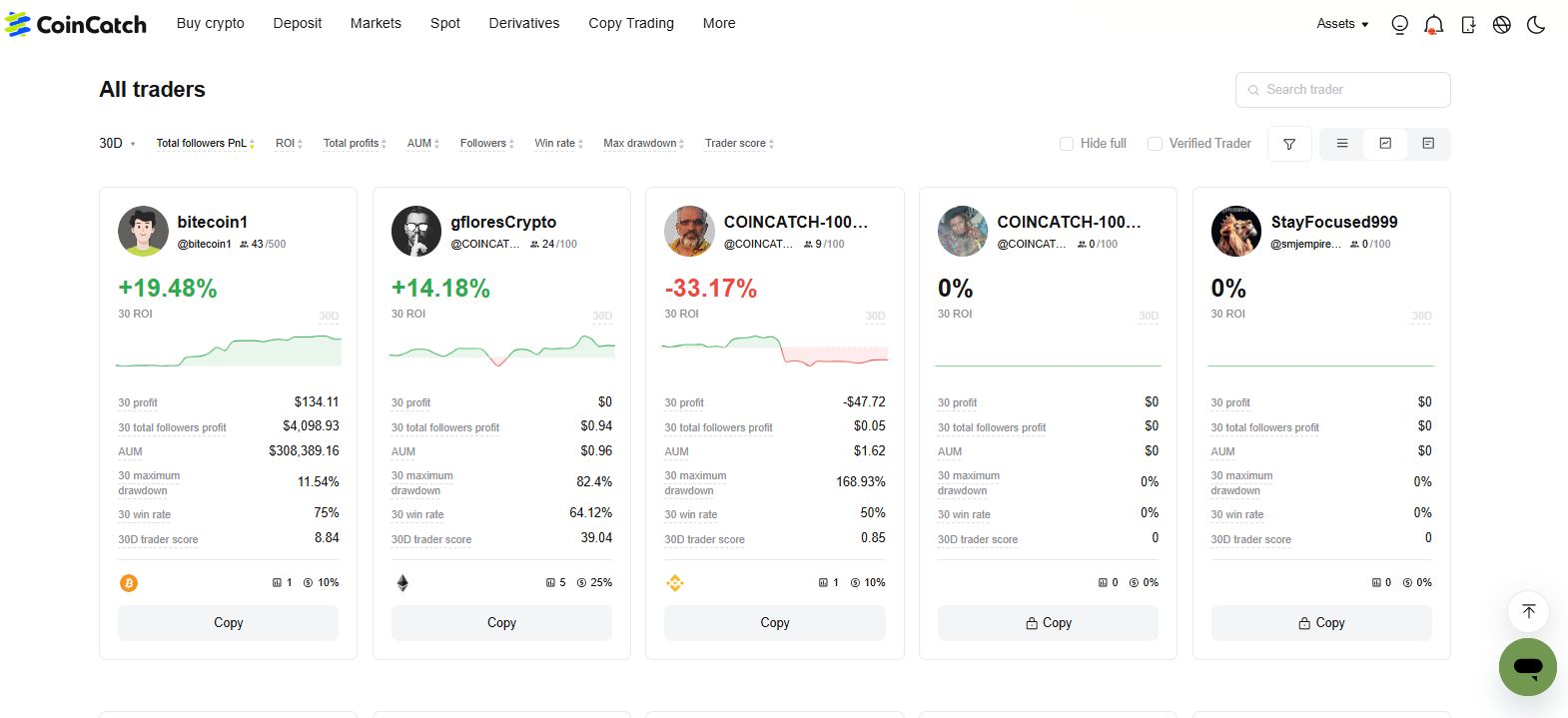This screenshot has width=1568, height=718.
Task: Focus the Search trader input field
Action: click(x=1343, y=90)
